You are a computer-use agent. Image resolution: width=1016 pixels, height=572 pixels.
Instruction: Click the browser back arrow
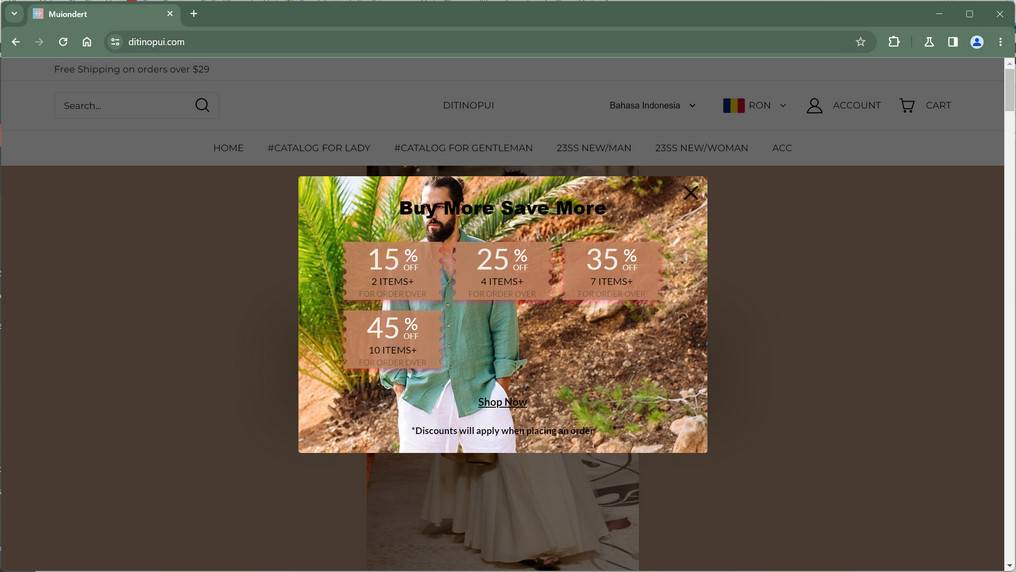coord(16,41)
